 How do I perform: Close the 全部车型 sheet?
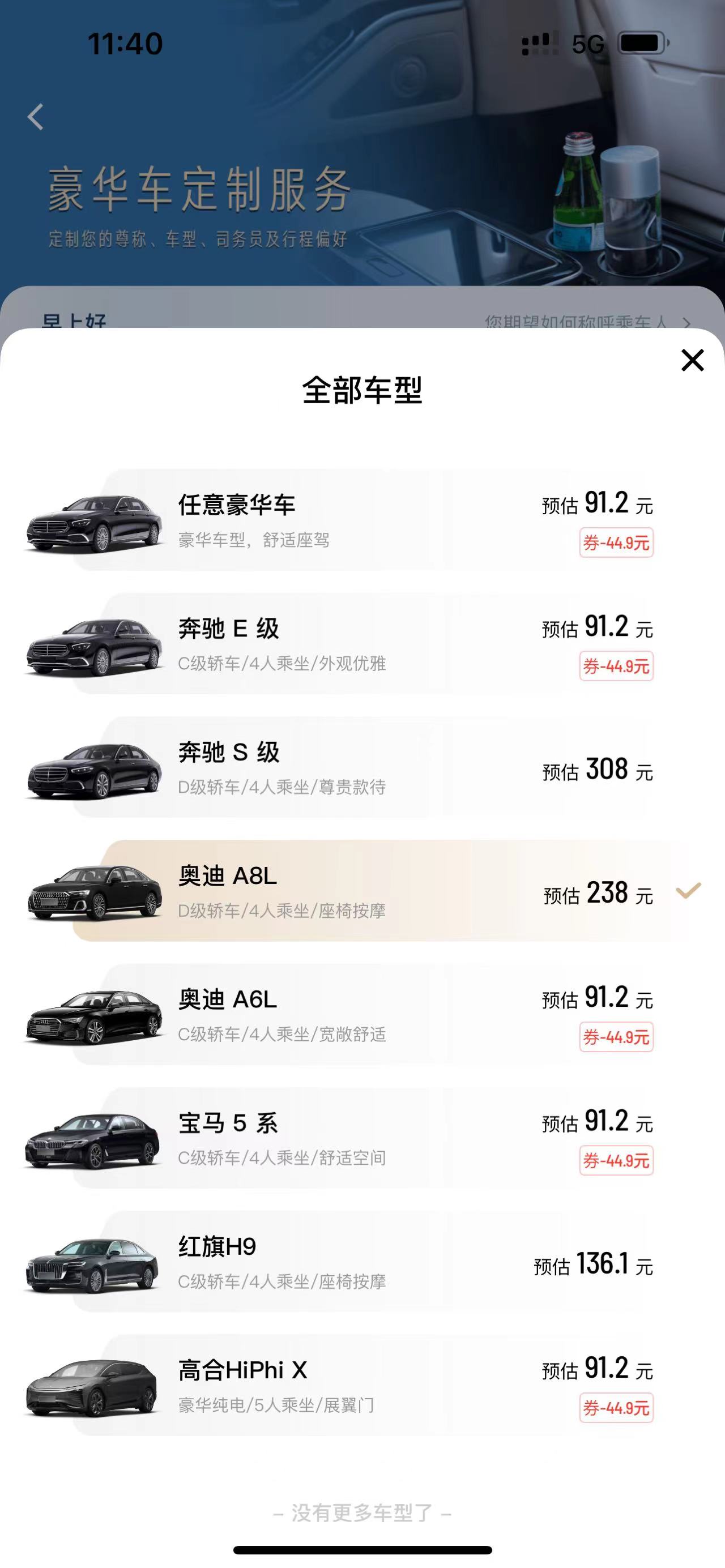(692, 360)
